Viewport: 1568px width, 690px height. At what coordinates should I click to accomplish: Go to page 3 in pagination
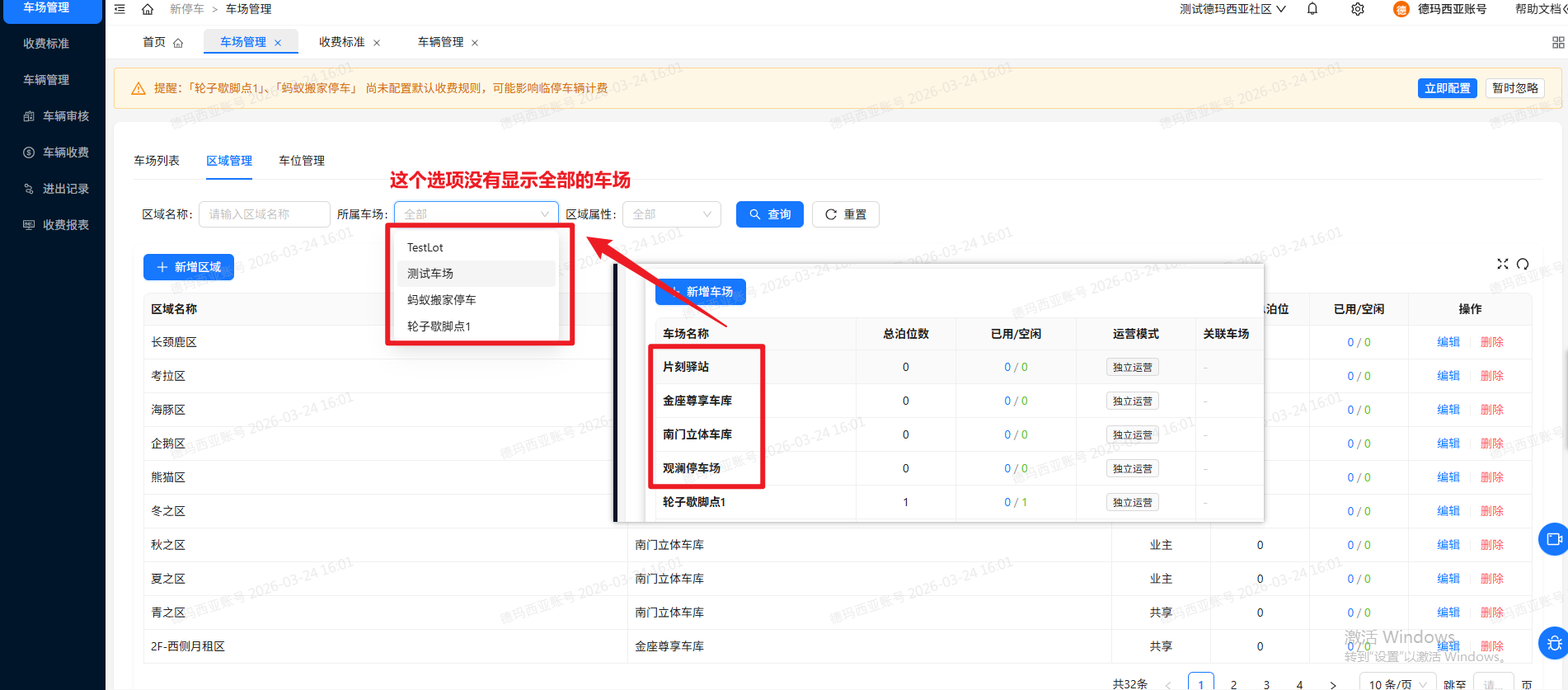[1266, 683]
